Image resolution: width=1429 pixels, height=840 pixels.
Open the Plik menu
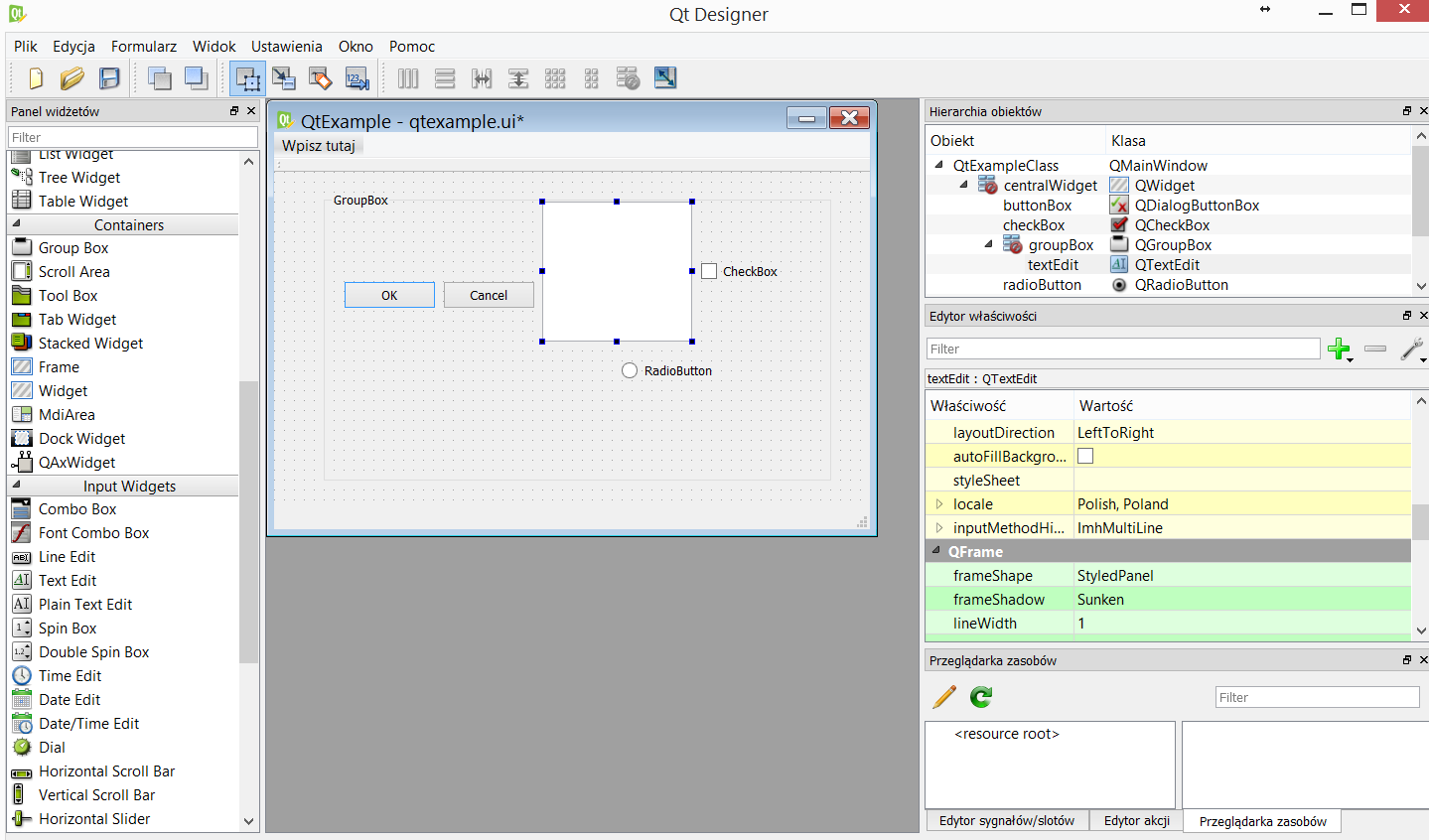pos(26,46)
